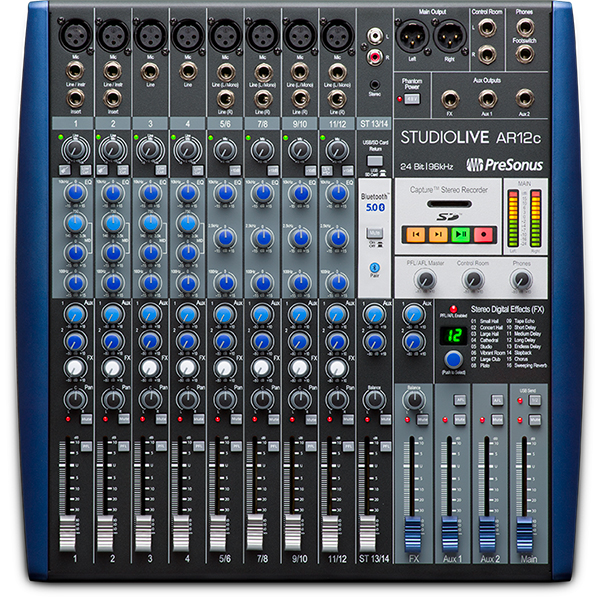
Task: Click the channel 3 fader cap
Action: click(x=143, y=533)
